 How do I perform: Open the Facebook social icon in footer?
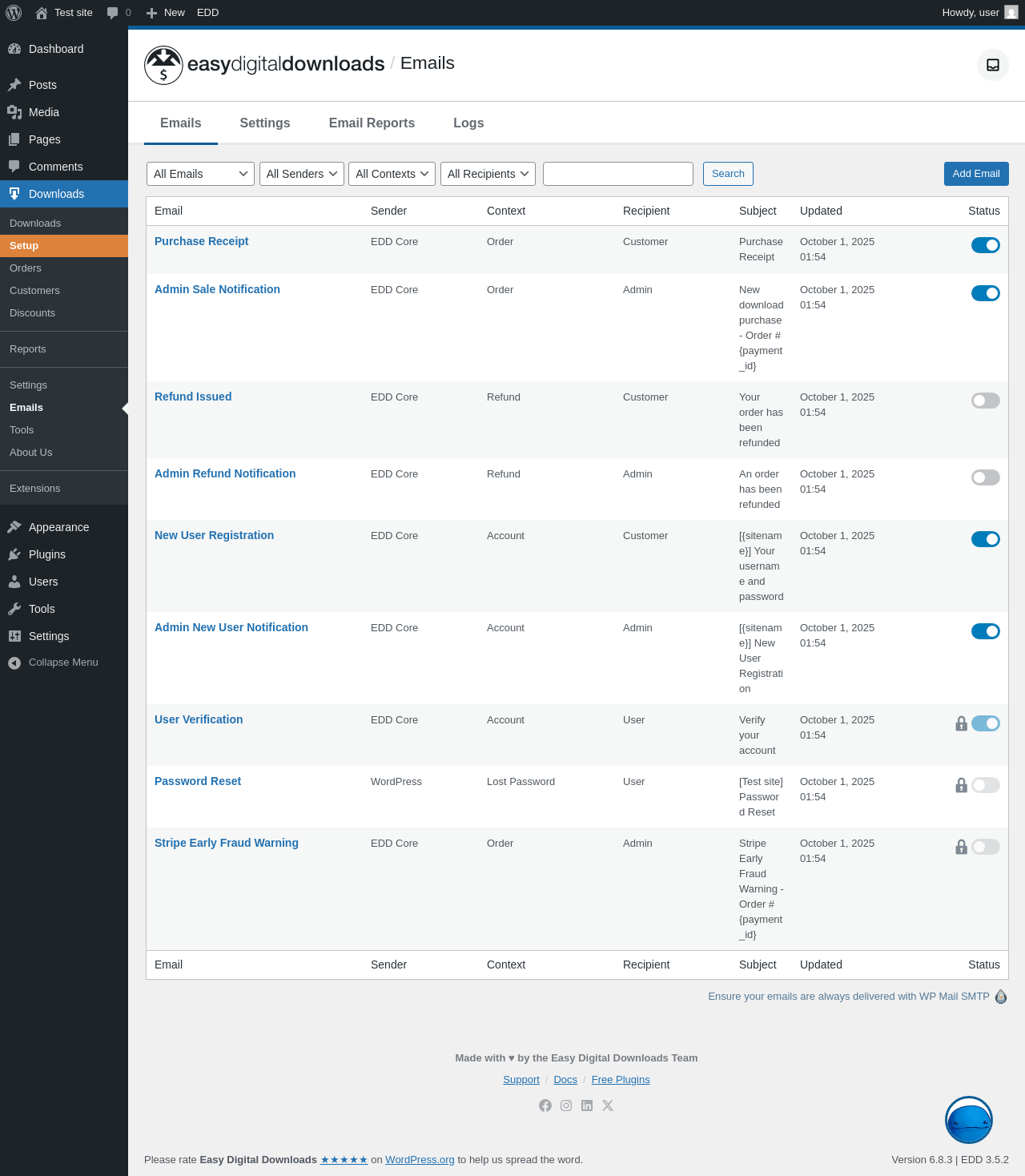tap(545, 1106)
